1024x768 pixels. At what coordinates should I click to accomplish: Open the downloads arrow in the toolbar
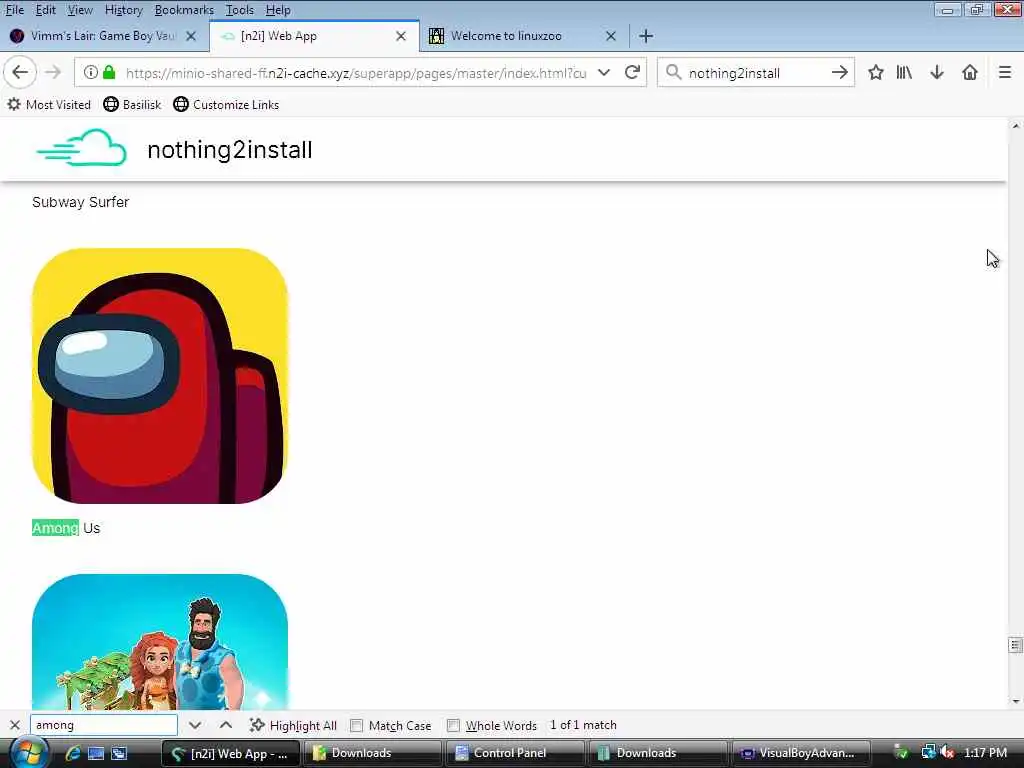click(936, 72)
